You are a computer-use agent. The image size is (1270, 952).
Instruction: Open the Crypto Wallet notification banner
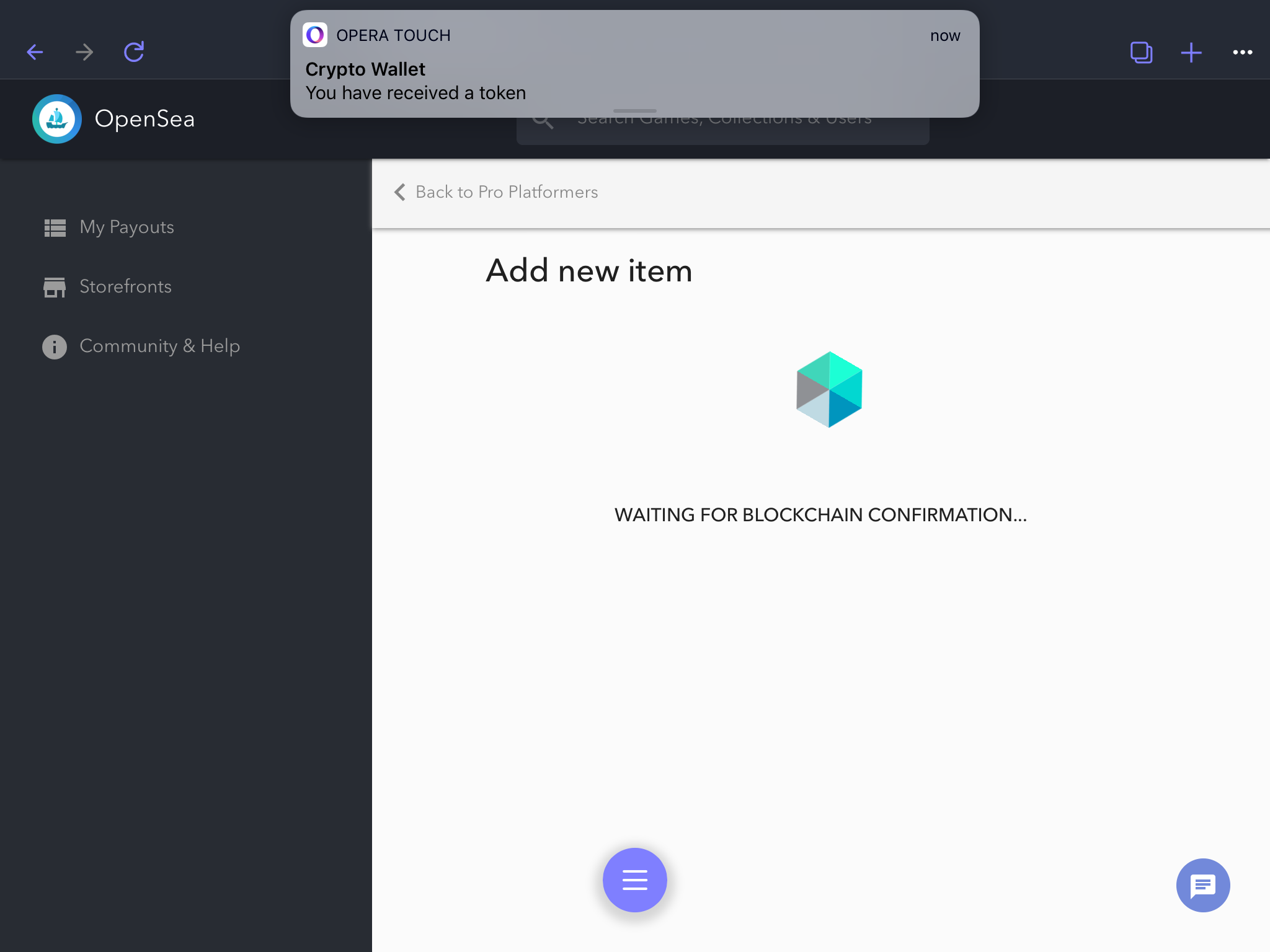coord(634,64)
